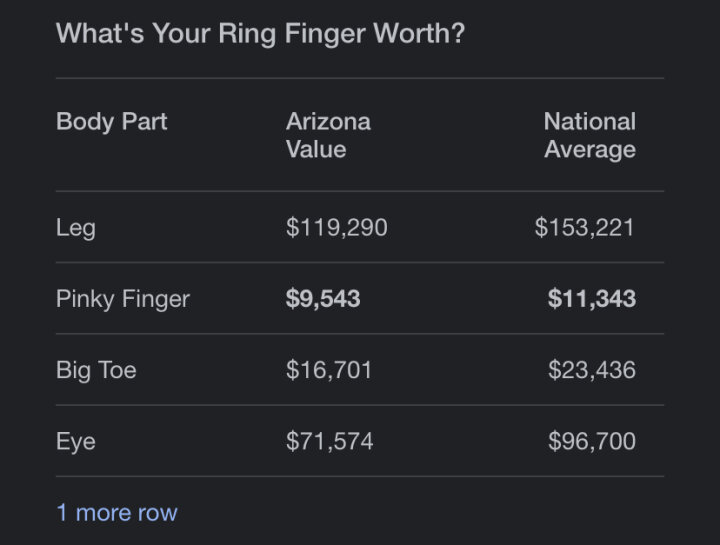Click Eye Arizona value $71,574
The width and height of the screenshot is (720, 545).
(x=329, y=441)
